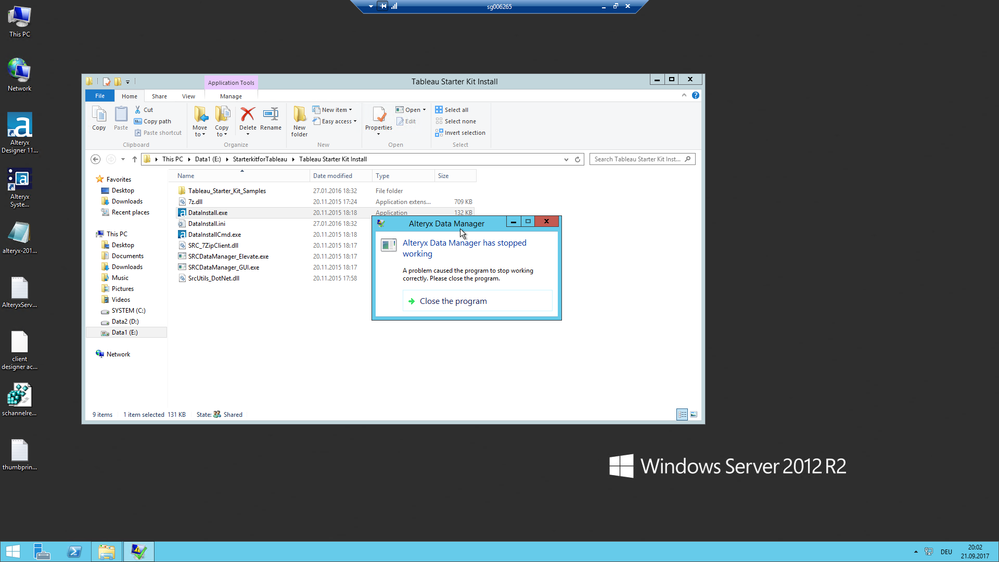
Task: Open SYSTEM (C:) drive in tree
Action: (x=128, y=311)
